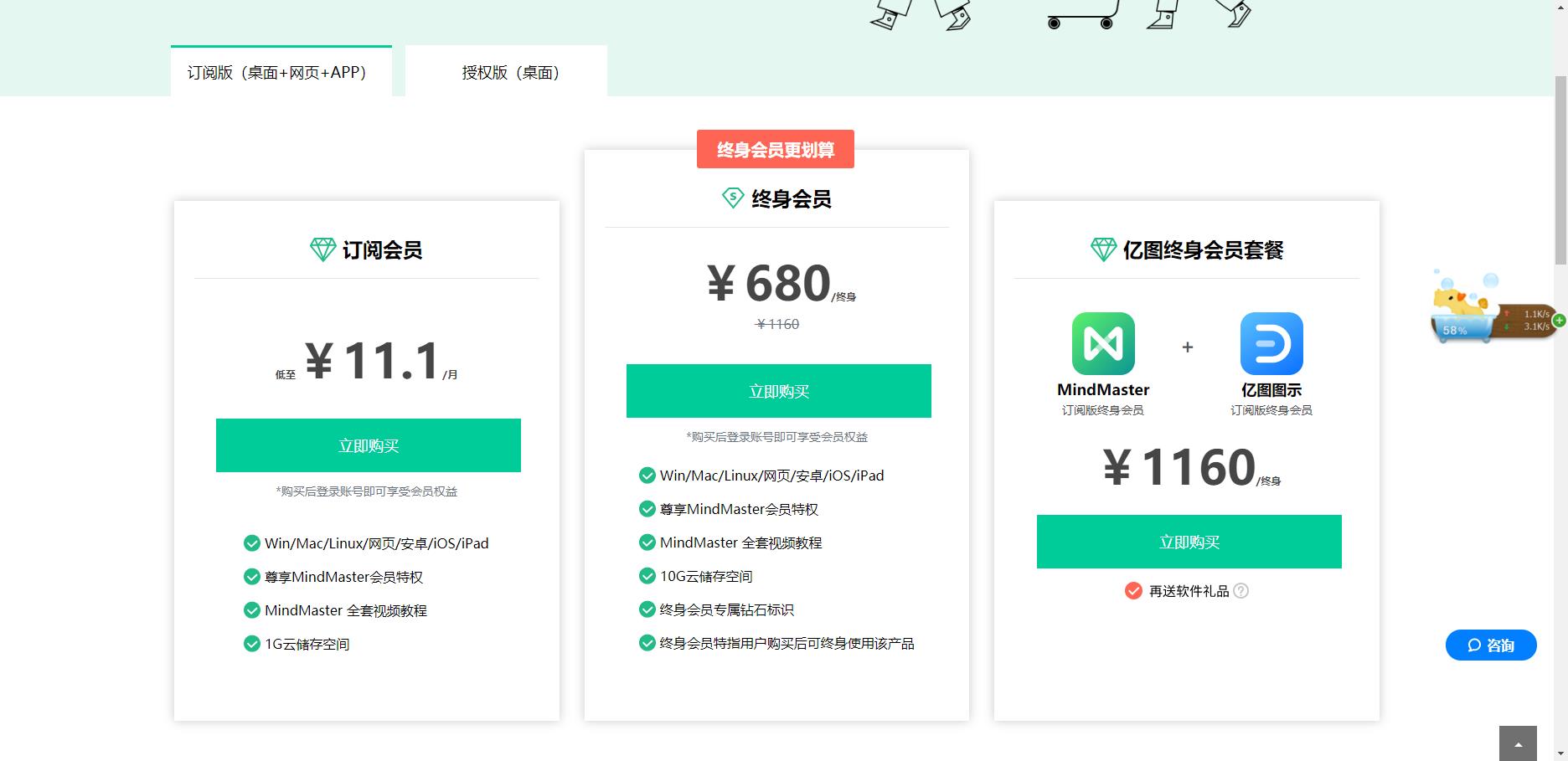Click diamond icon beside 订阅会员 title
Screen dimensions: 1568x761
(323, 249)
